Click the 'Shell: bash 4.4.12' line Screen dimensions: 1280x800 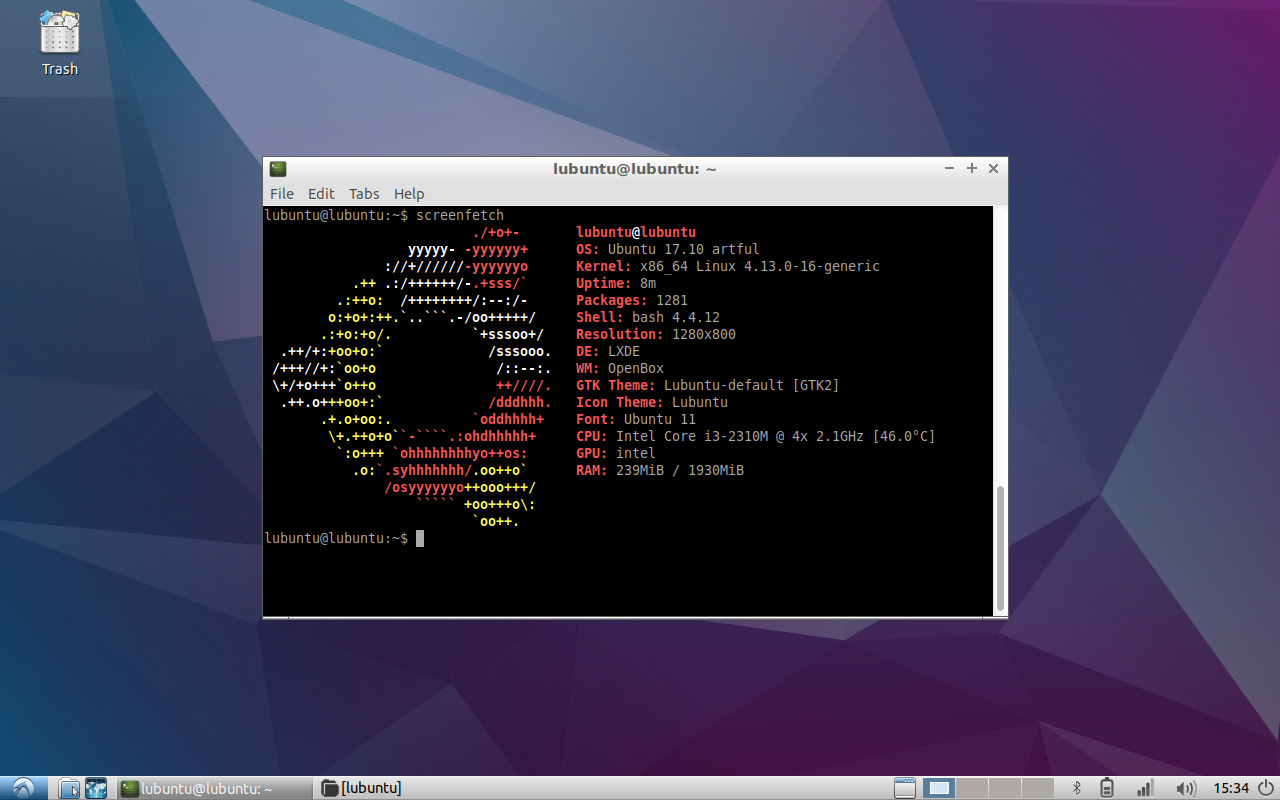648,318
